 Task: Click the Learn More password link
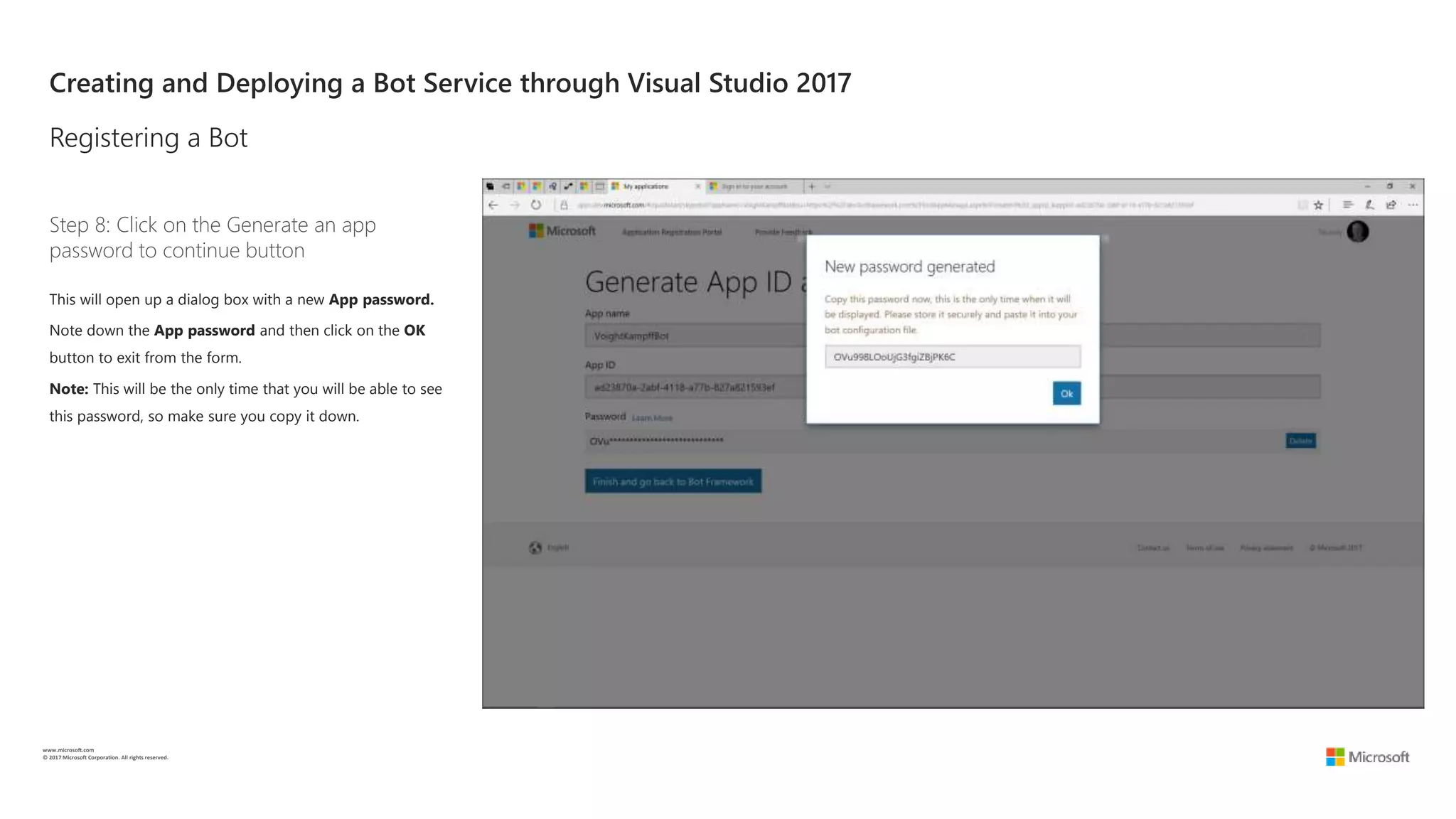tap(652, 418)
